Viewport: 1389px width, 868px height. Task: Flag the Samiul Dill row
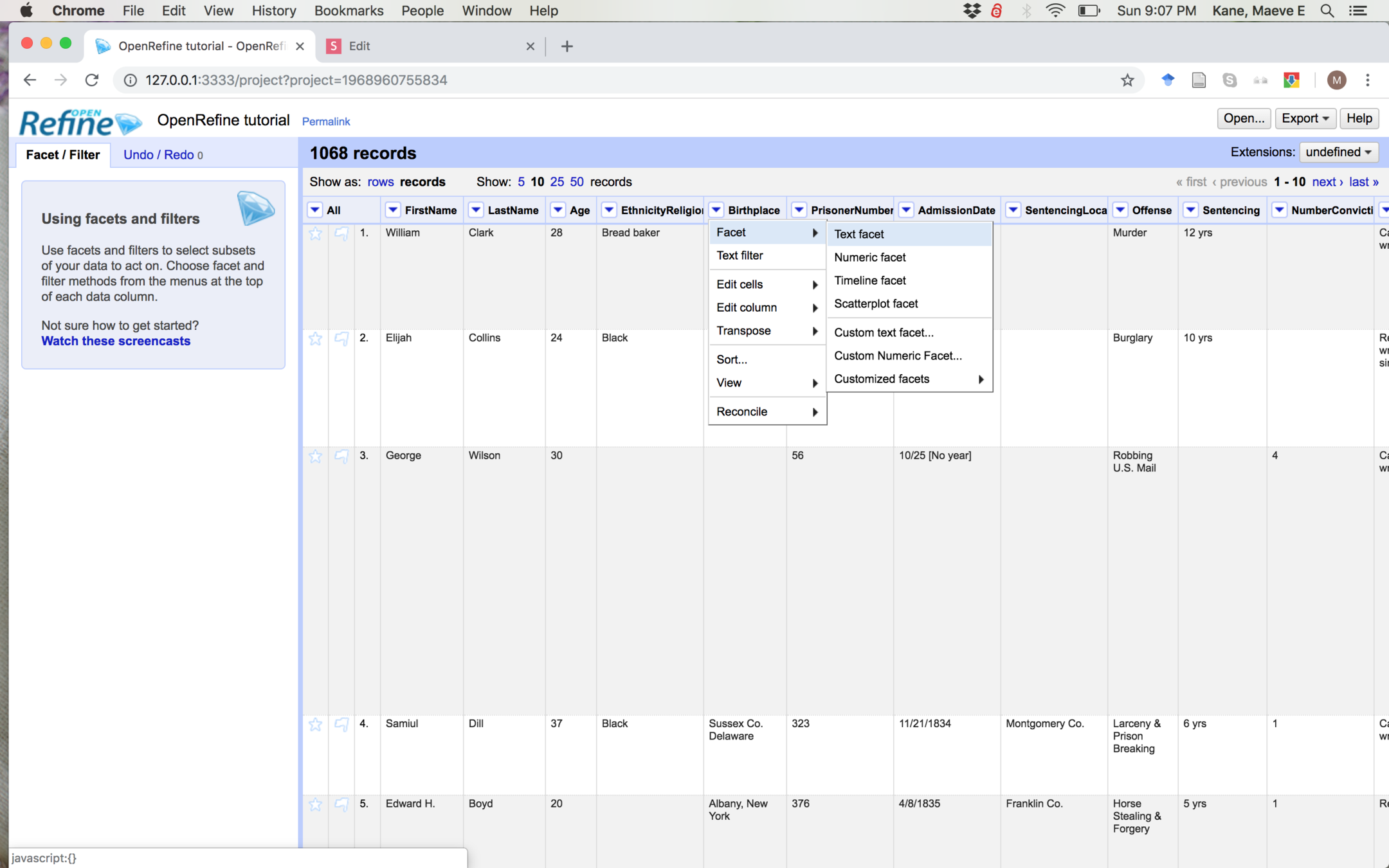[x=341, y=724]
